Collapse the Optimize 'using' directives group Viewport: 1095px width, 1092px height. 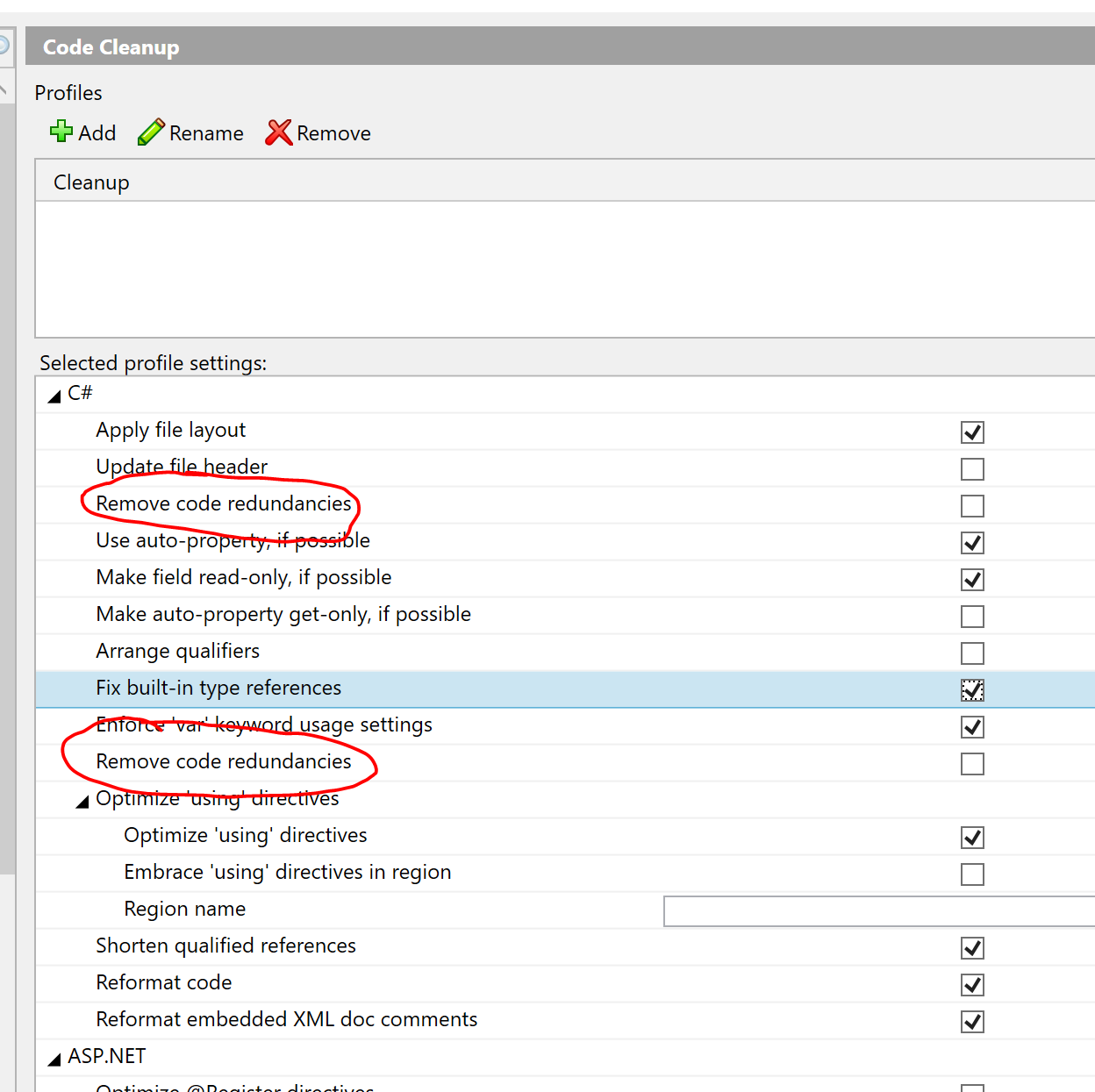[82, 801]
